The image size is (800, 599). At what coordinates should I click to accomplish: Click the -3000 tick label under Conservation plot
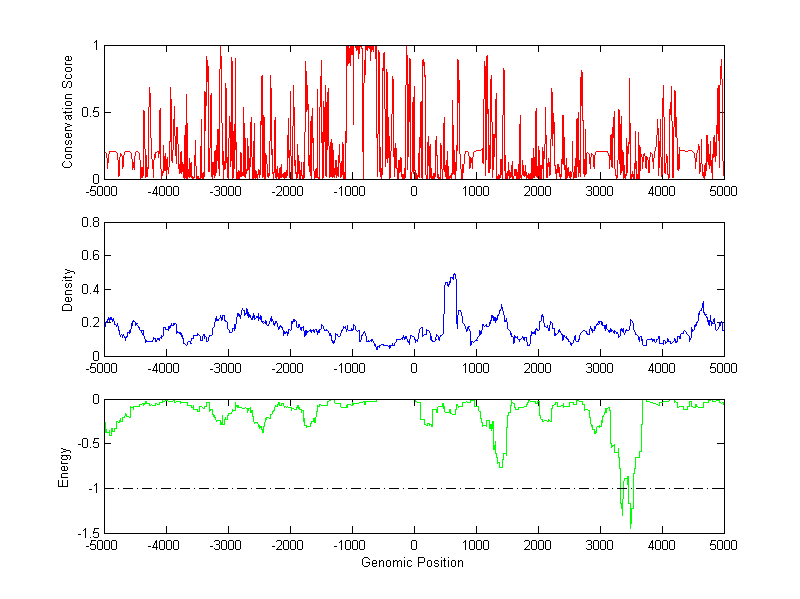(228, 191)
